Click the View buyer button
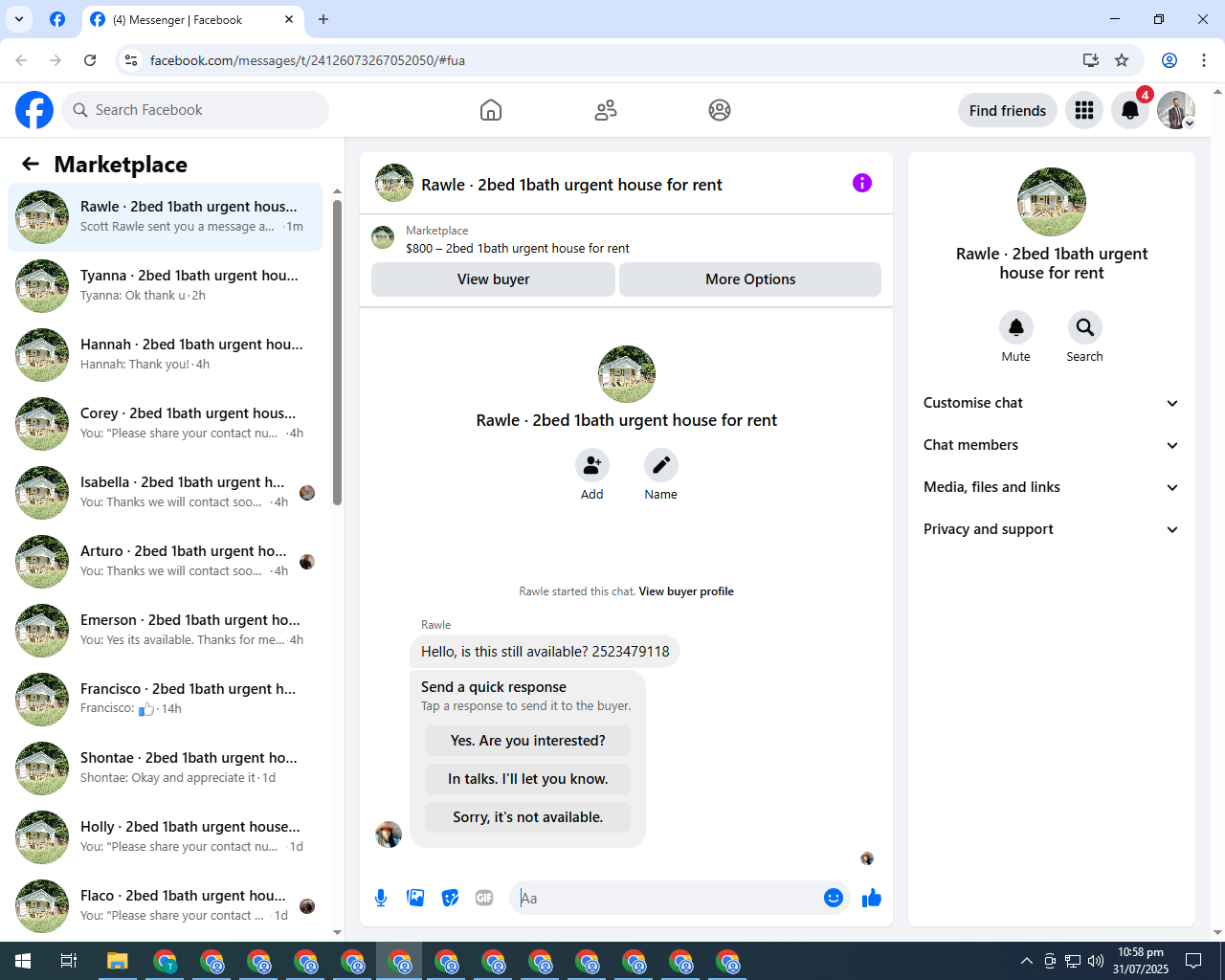 (493, 279)
